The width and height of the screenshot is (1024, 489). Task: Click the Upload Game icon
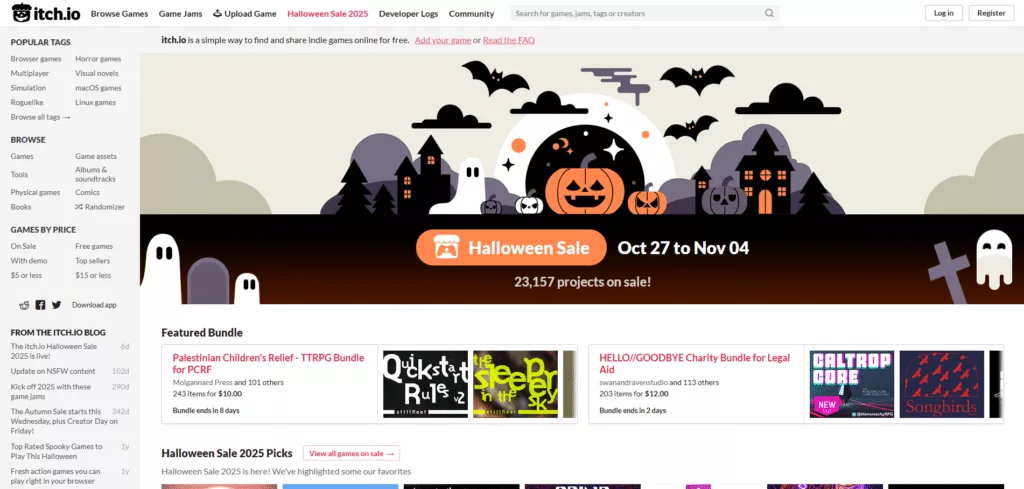217,13
